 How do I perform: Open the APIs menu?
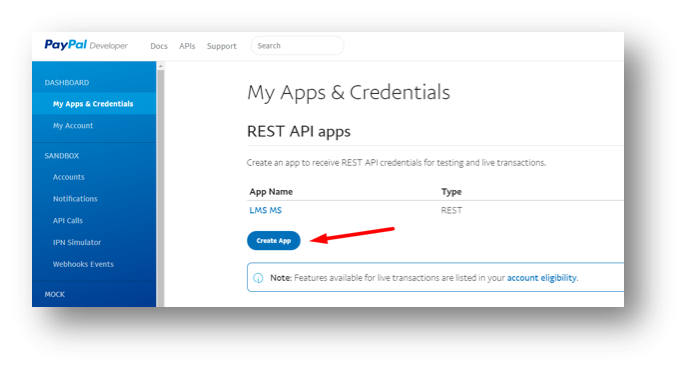[187, 46]
